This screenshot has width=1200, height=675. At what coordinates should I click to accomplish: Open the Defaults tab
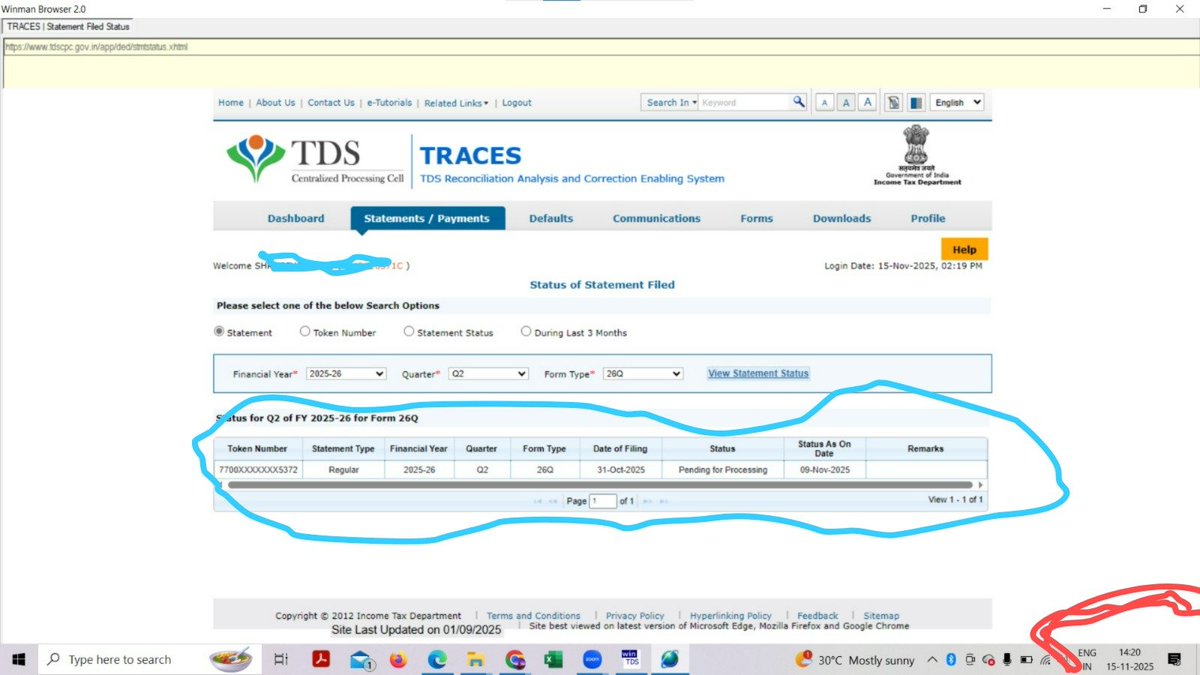tap(551, 218)
